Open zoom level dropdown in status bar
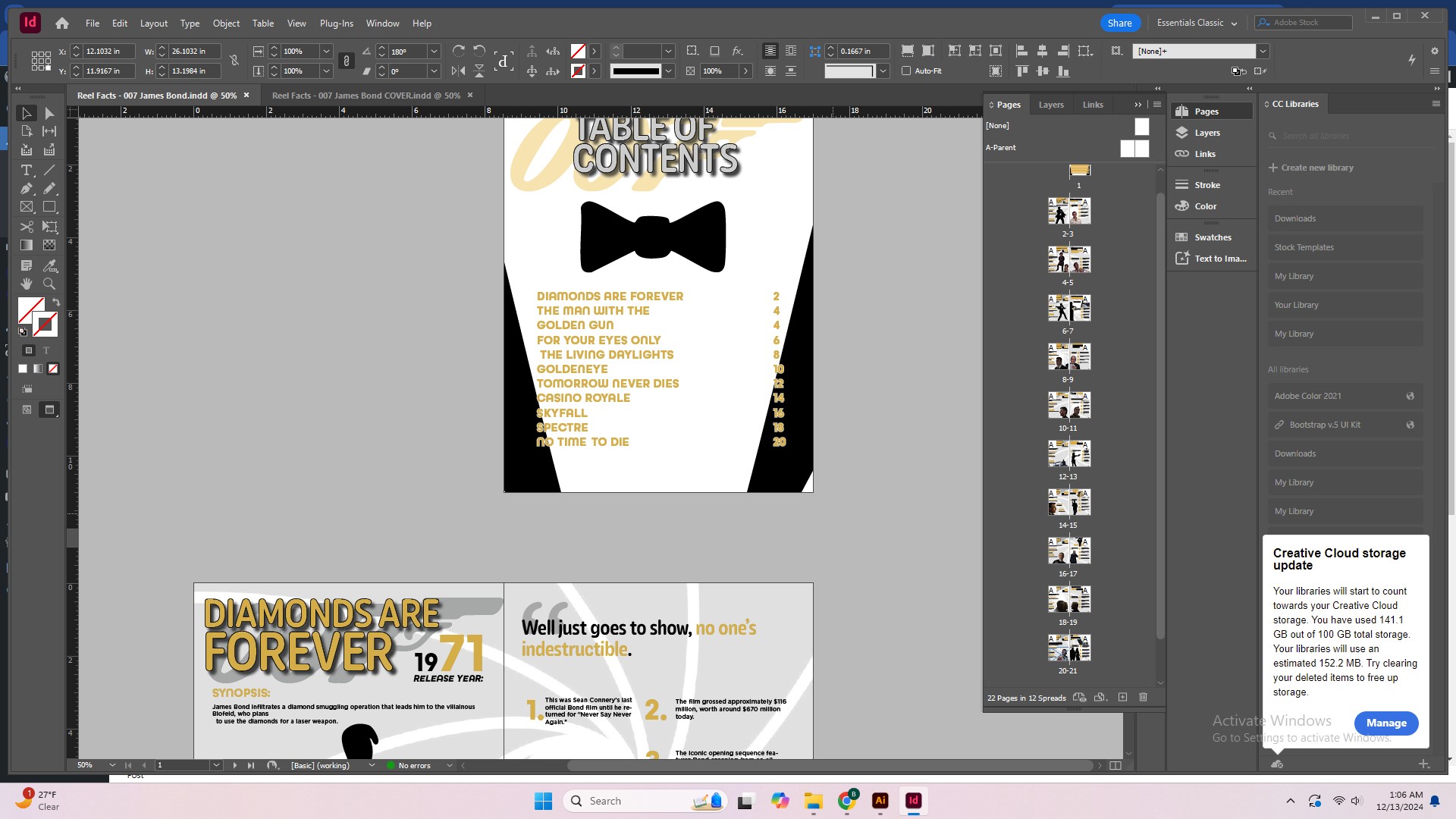Screen dimensions: 1456x819 (112, 765)
